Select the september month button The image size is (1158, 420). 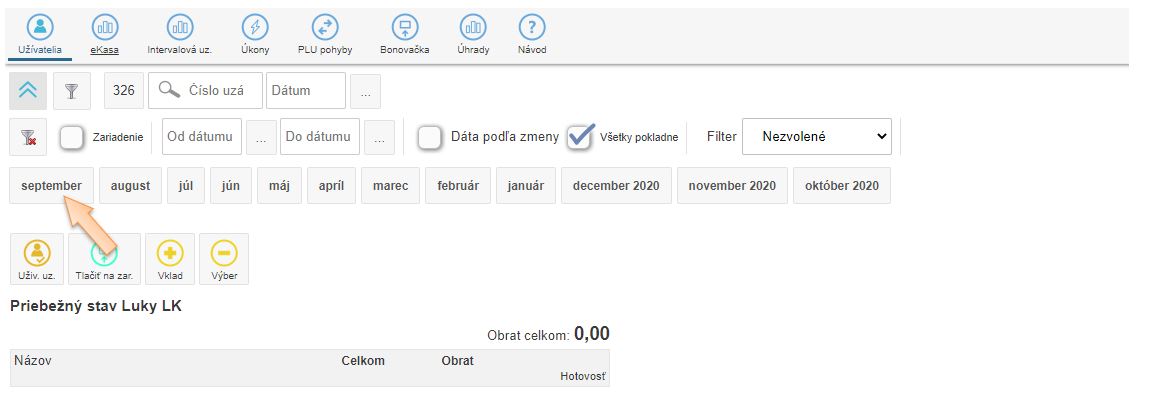[52, 186]
